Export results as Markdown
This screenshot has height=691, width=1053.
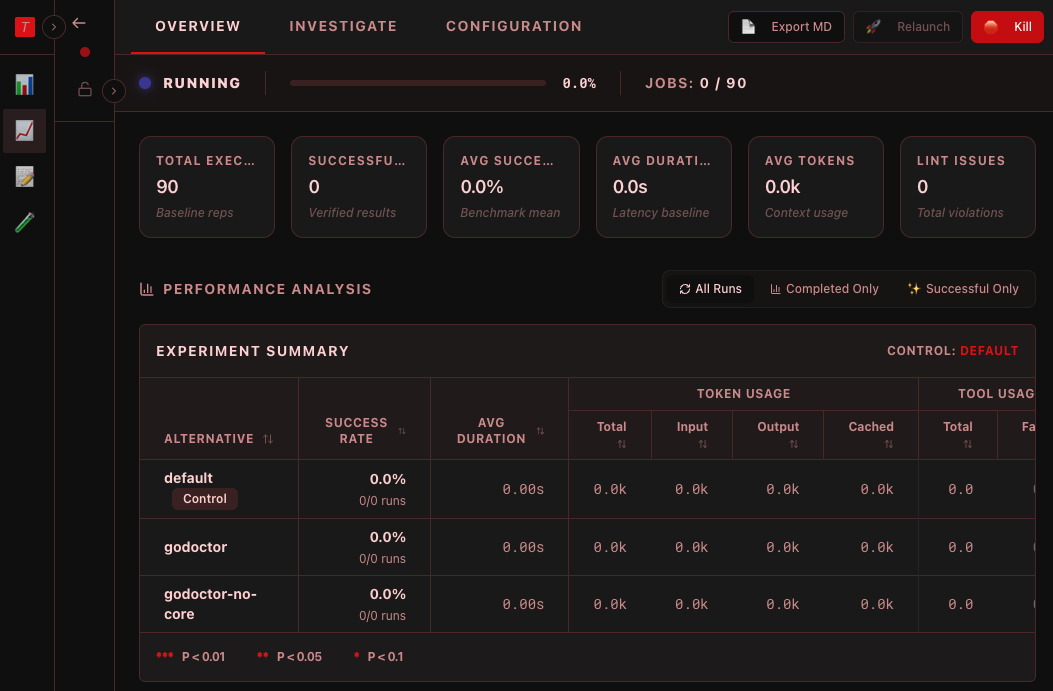[786, 27]
